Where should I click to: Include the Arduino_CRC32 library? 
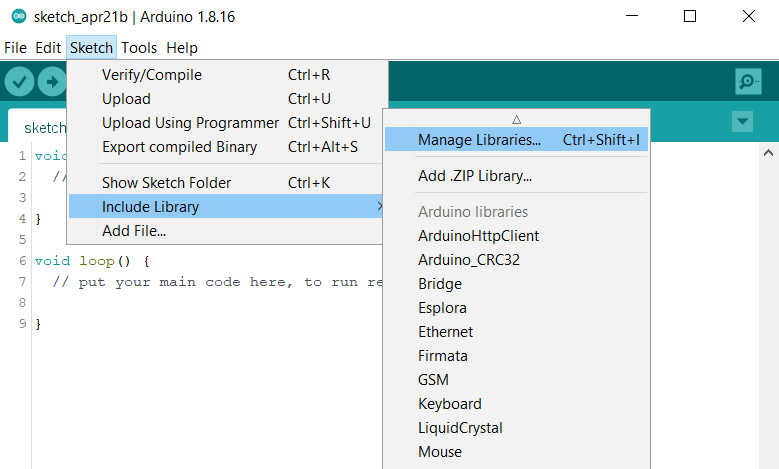(516, 260)
